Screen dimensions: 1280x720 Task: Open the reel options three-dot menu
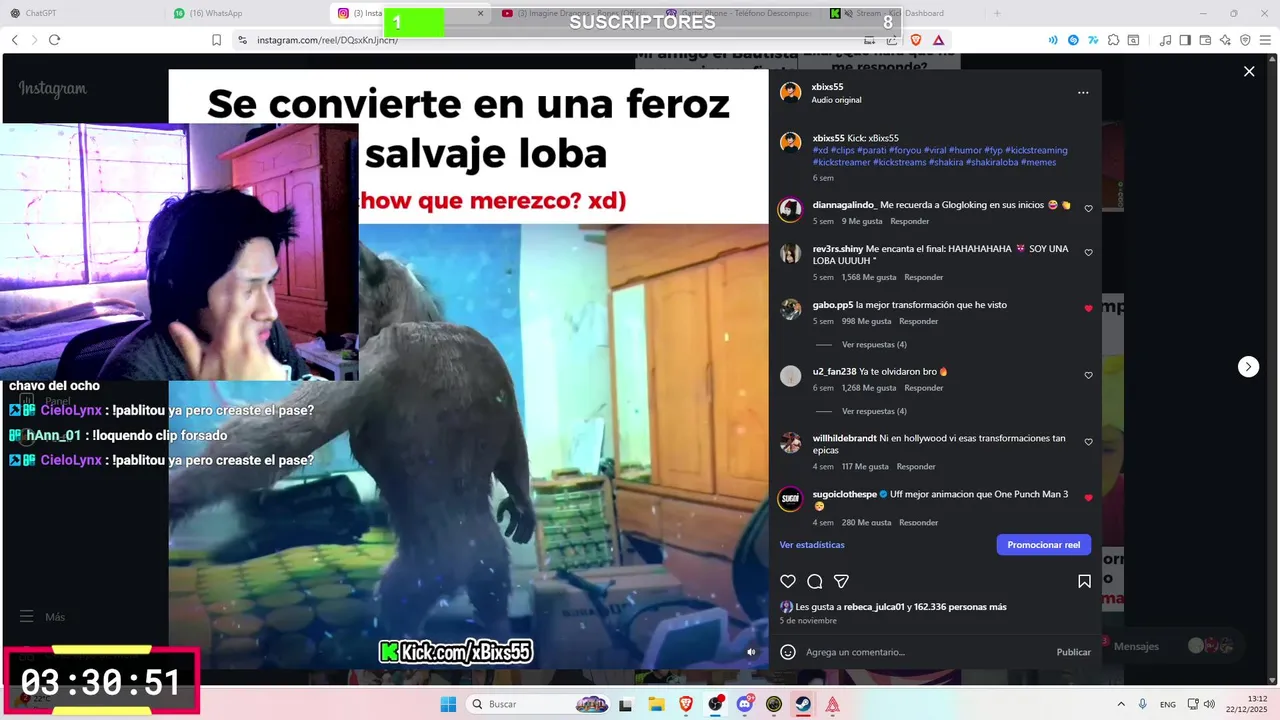pos(1083,92)
